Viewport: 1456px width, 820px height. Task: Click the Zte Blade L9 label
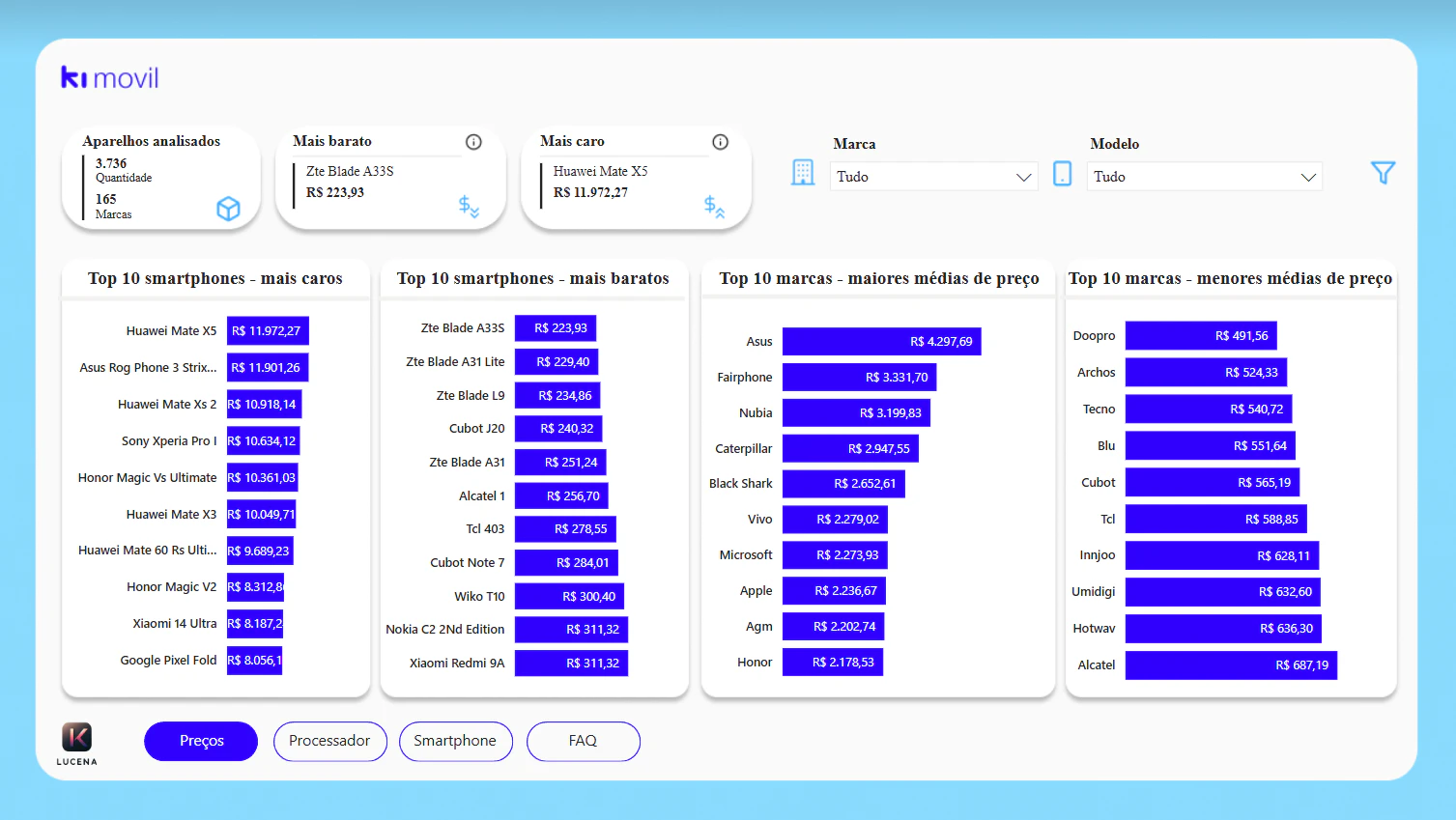471,395
